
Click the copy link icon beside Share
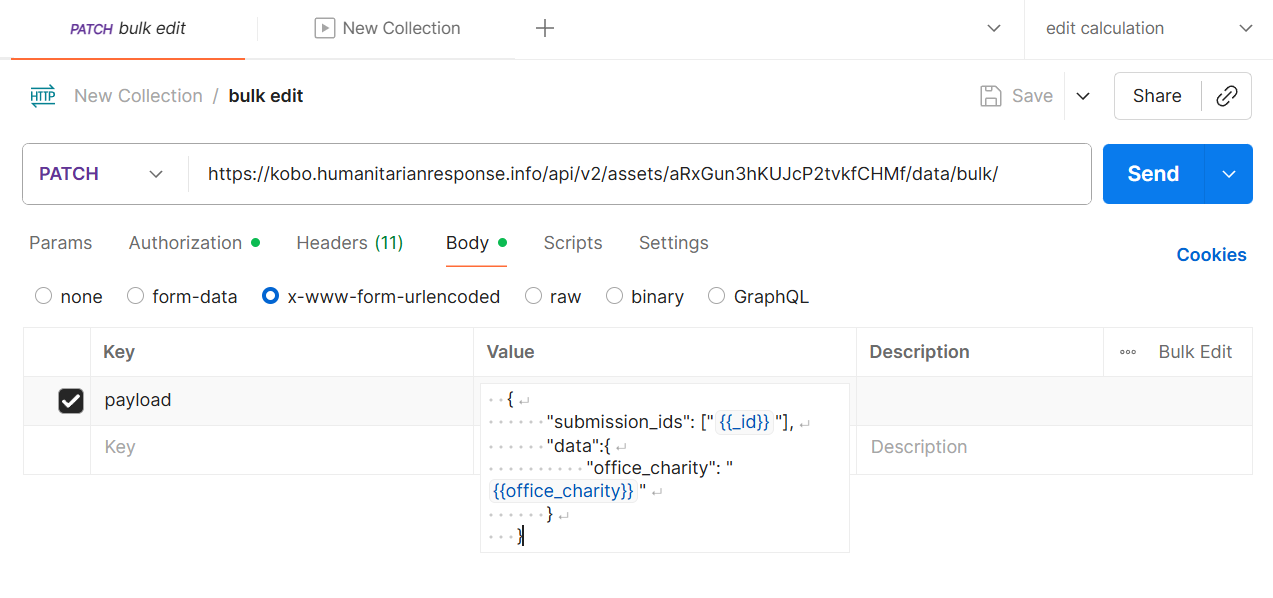[x=1226, y=96]
